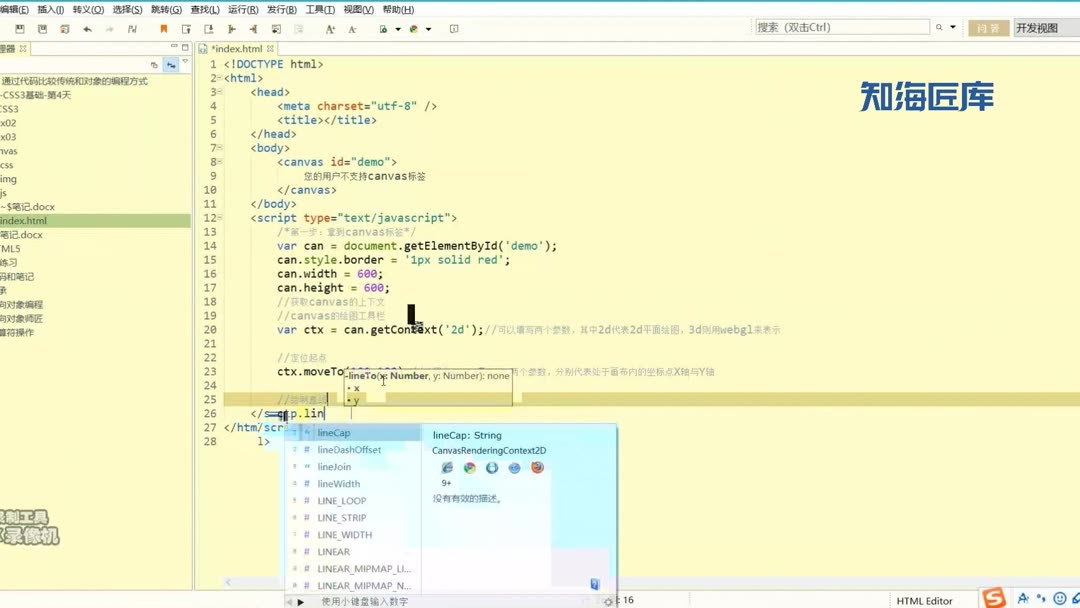Click the orange bookmark flag icon

(165, 29)
